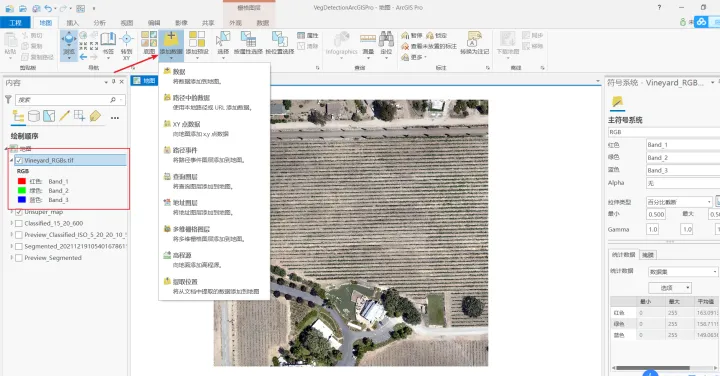Enable the Preview_Classified_ISO layer checkbox
Viewport: 720px width, 376px height.
point(19,235)
